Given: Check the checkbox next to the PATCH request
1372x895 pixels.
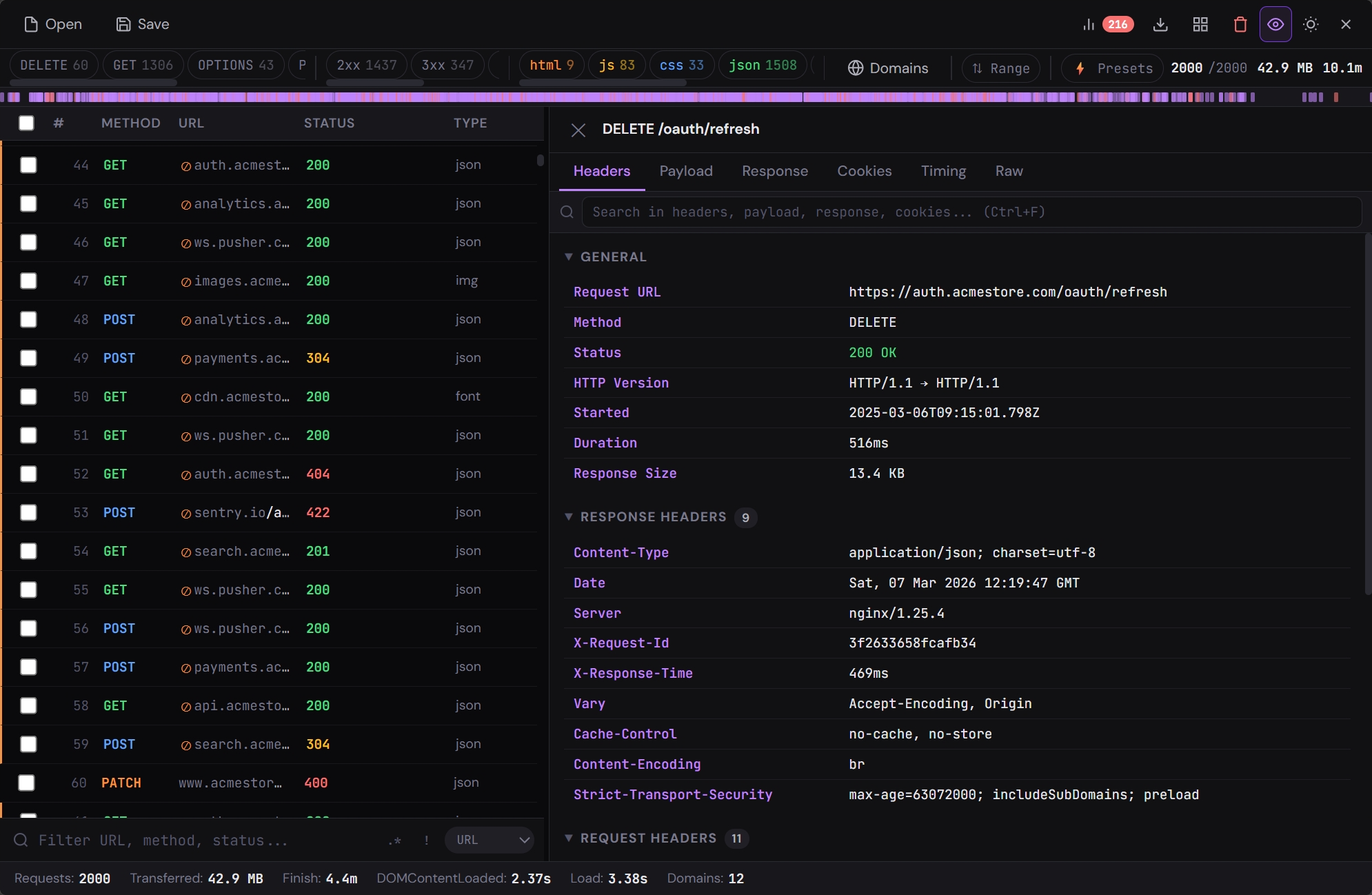Looking at the screenshot, I should (x=28, y=783).
